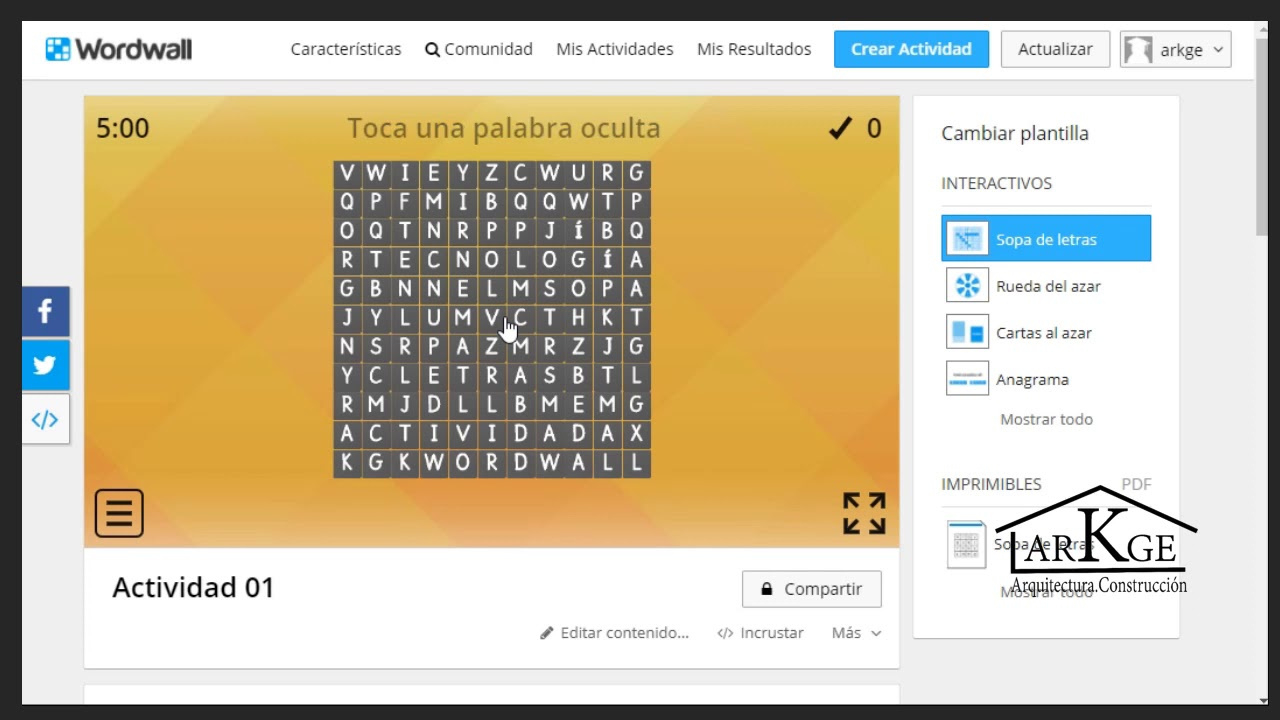Click Cambiar plantilla heading

click(1015, 133)
